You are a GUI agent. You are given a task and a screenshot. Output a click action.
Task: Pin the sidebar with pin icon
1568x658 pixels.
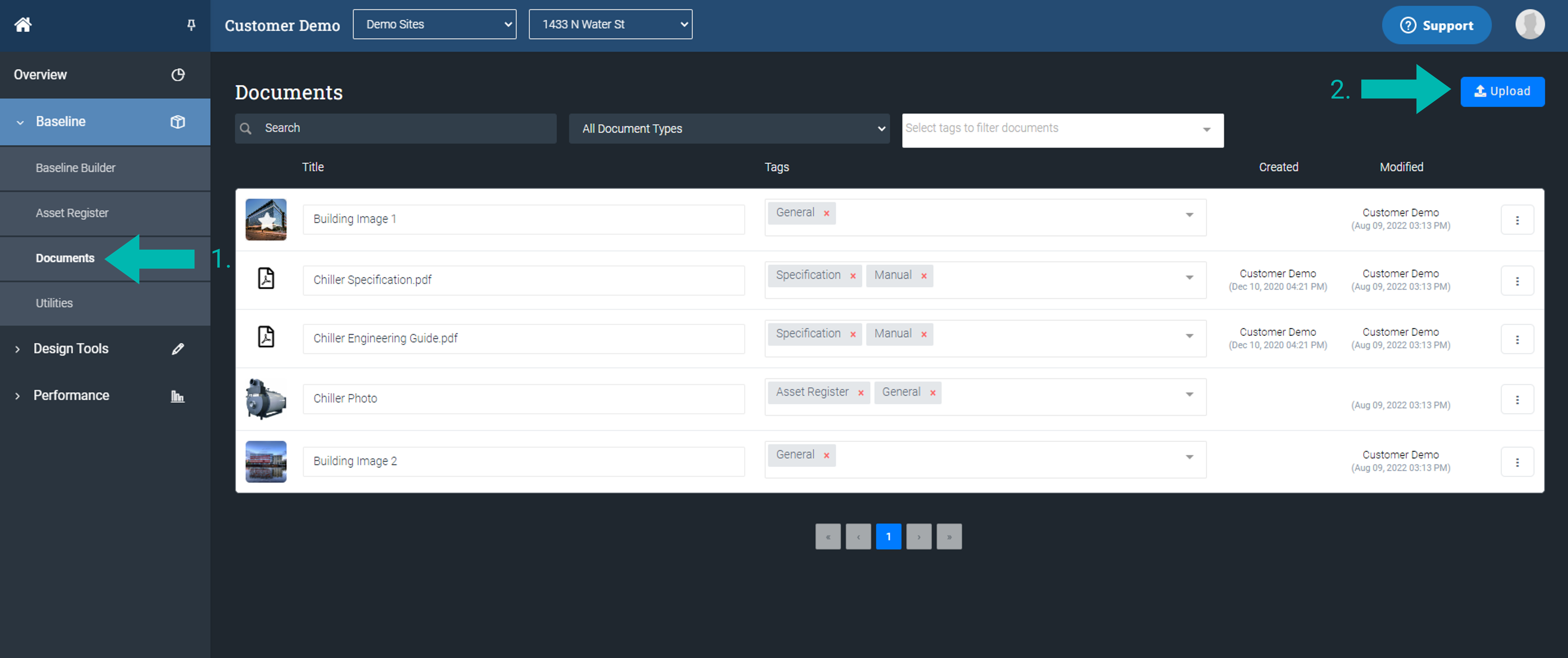tap(191, 25)
